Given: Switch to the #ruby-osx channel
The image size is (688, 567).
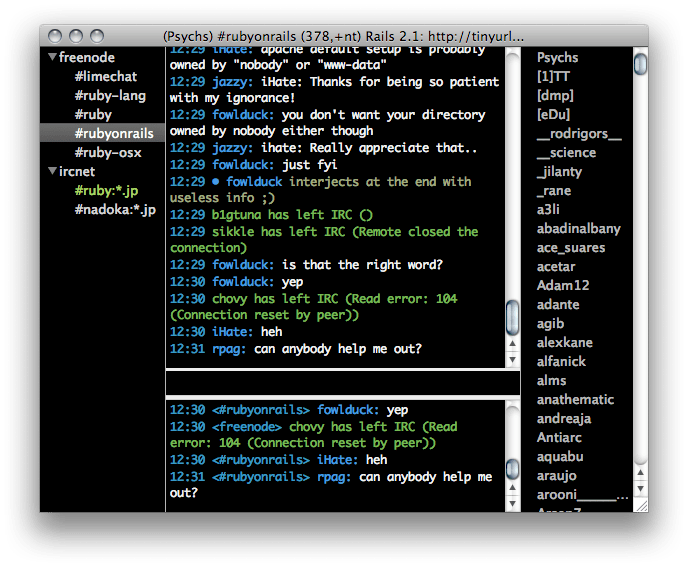Looking at the screenshot, I should 108,152.
